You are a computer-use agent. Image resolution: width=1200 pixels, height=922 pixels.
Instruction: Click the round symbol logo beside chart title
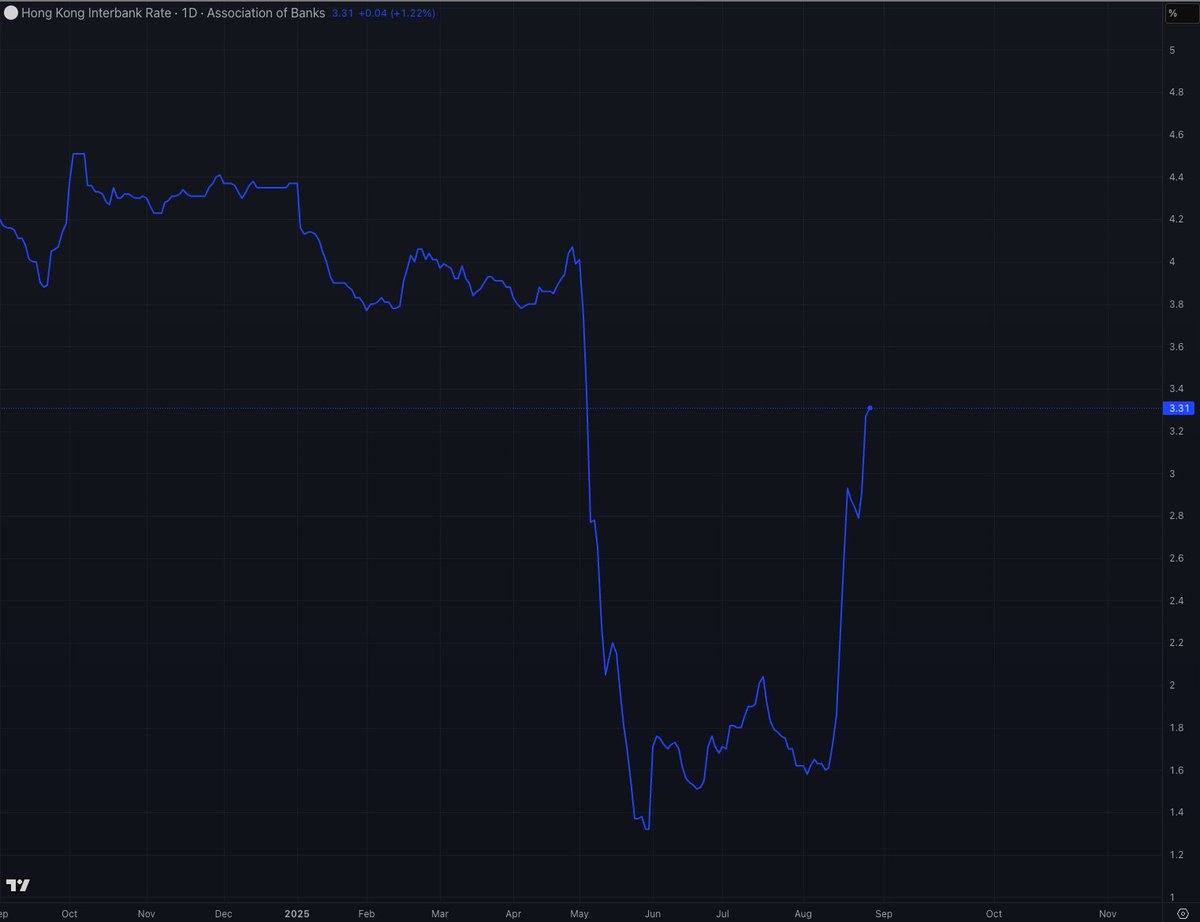11,13
